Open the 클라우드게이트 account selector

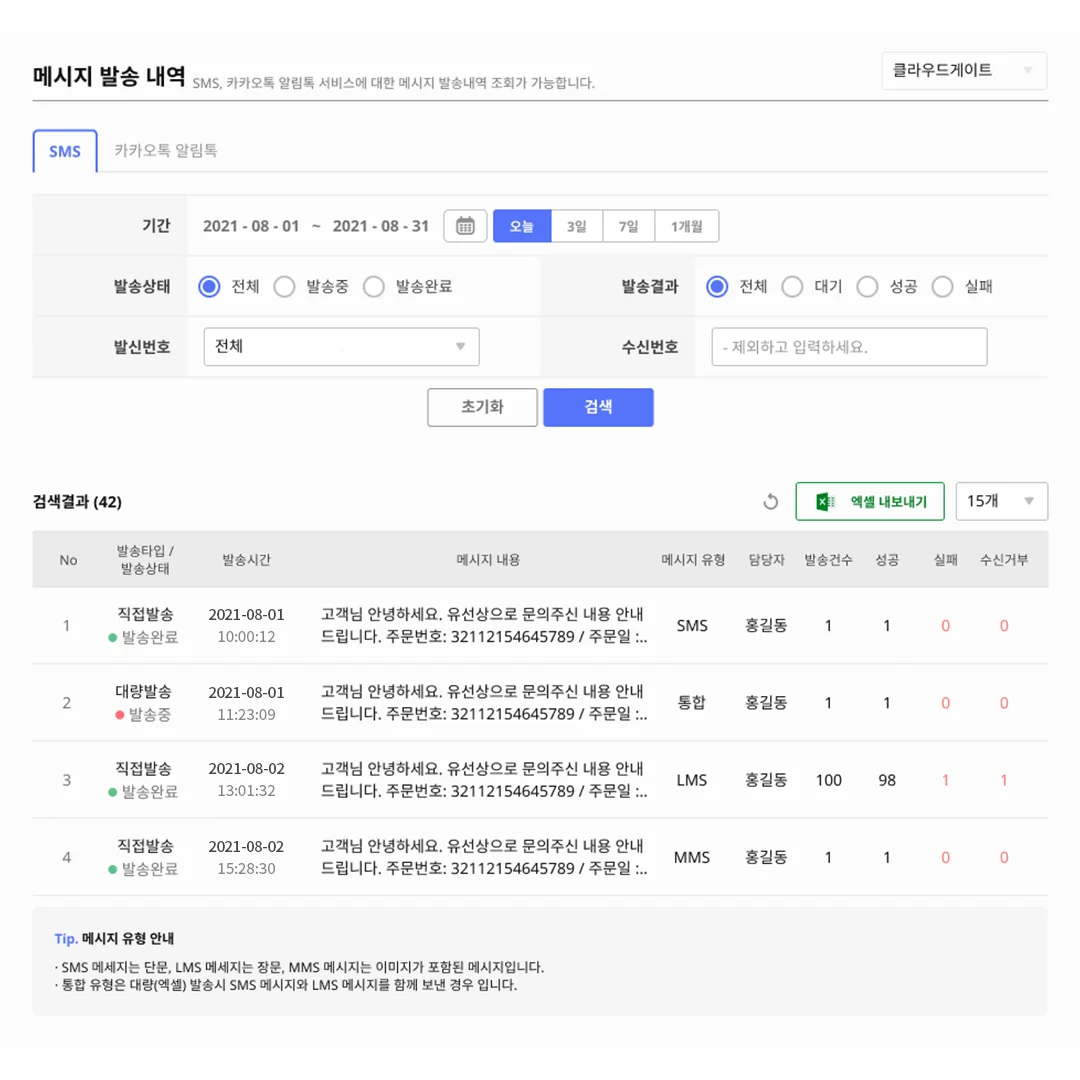963,70
